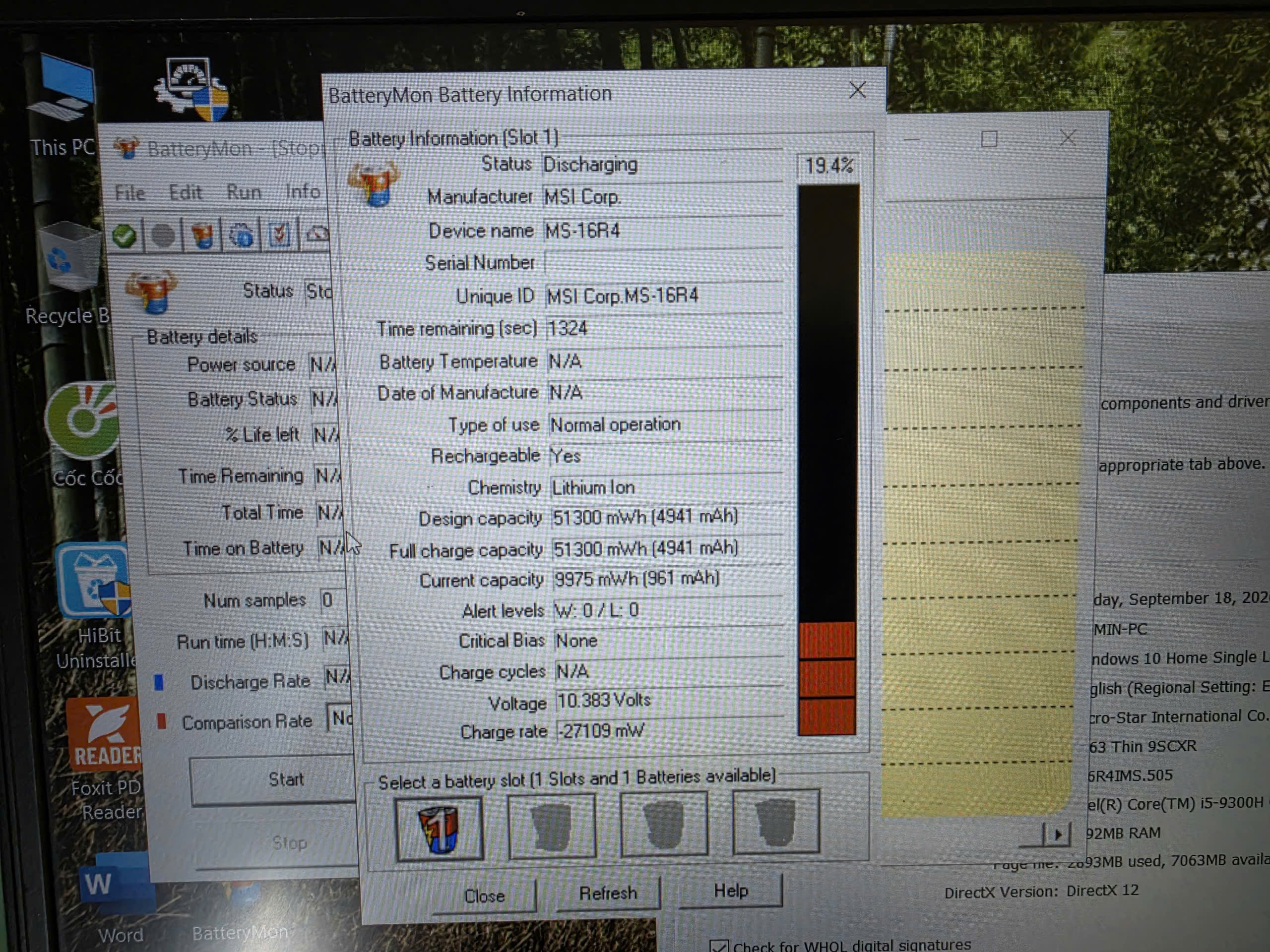Click the Refresh button
The height and width of the screenshot is (952, 1270).
tap(608, 893)
